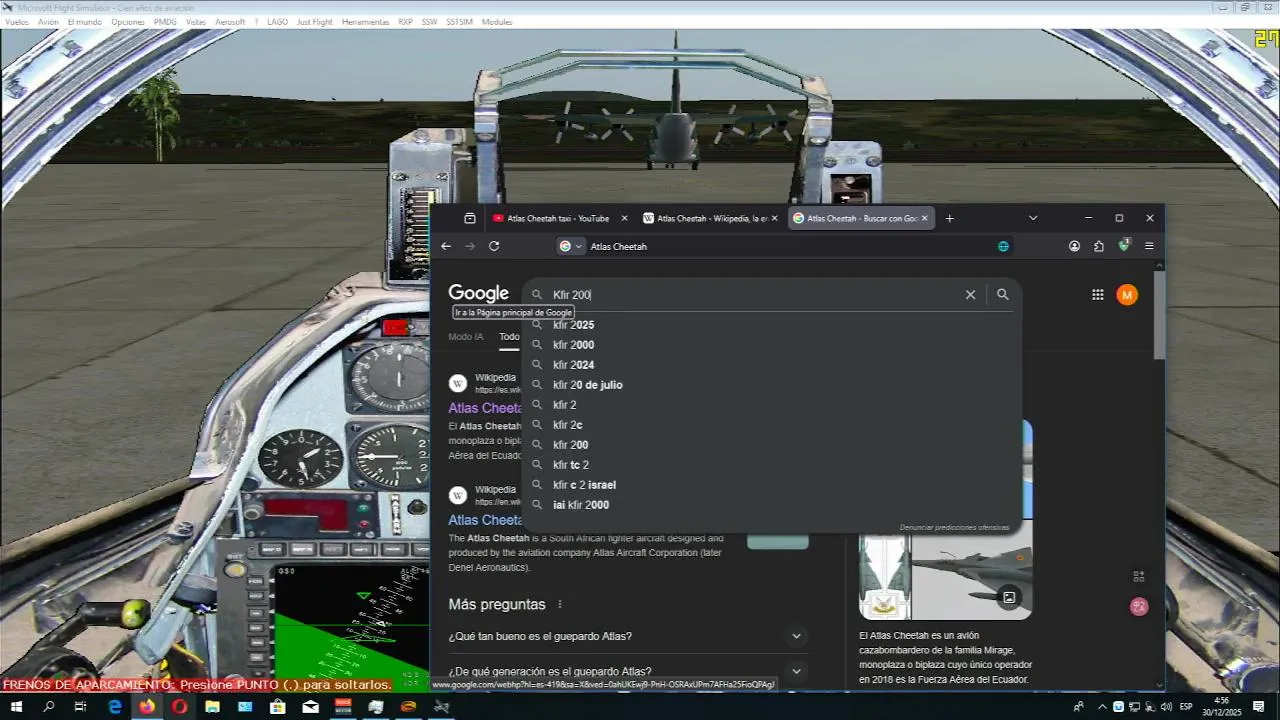Open the volume control in system tray
The width and height of the screenshot is (1280, 720).
(1166, 707)
